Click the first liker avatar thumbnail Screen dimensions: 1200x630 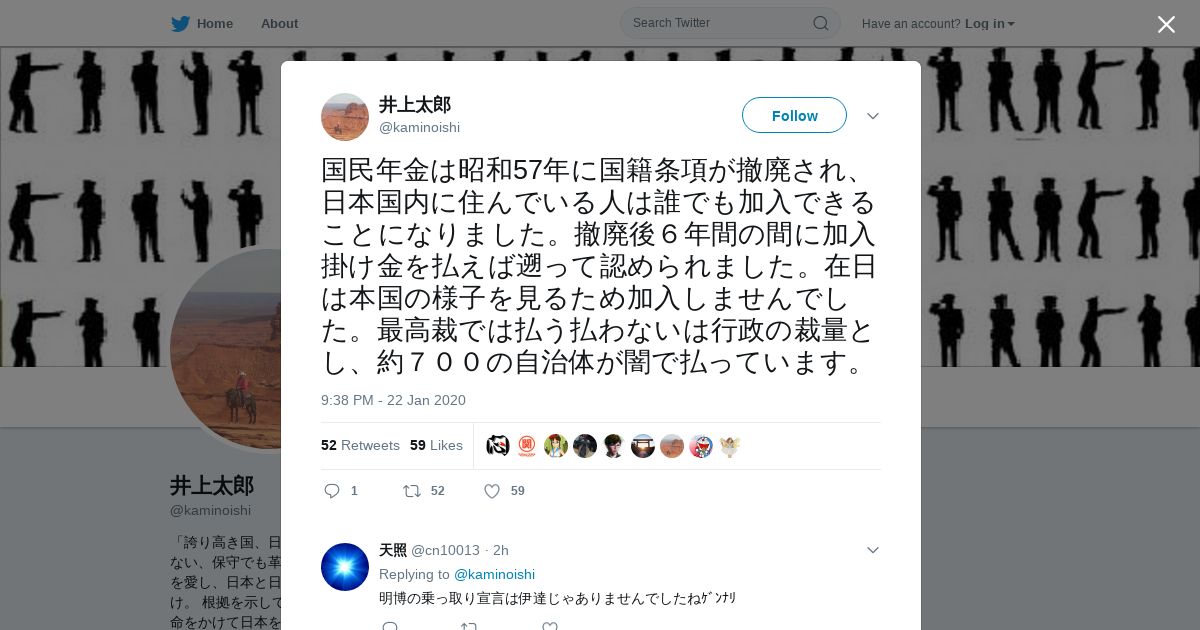pos(498,446)
